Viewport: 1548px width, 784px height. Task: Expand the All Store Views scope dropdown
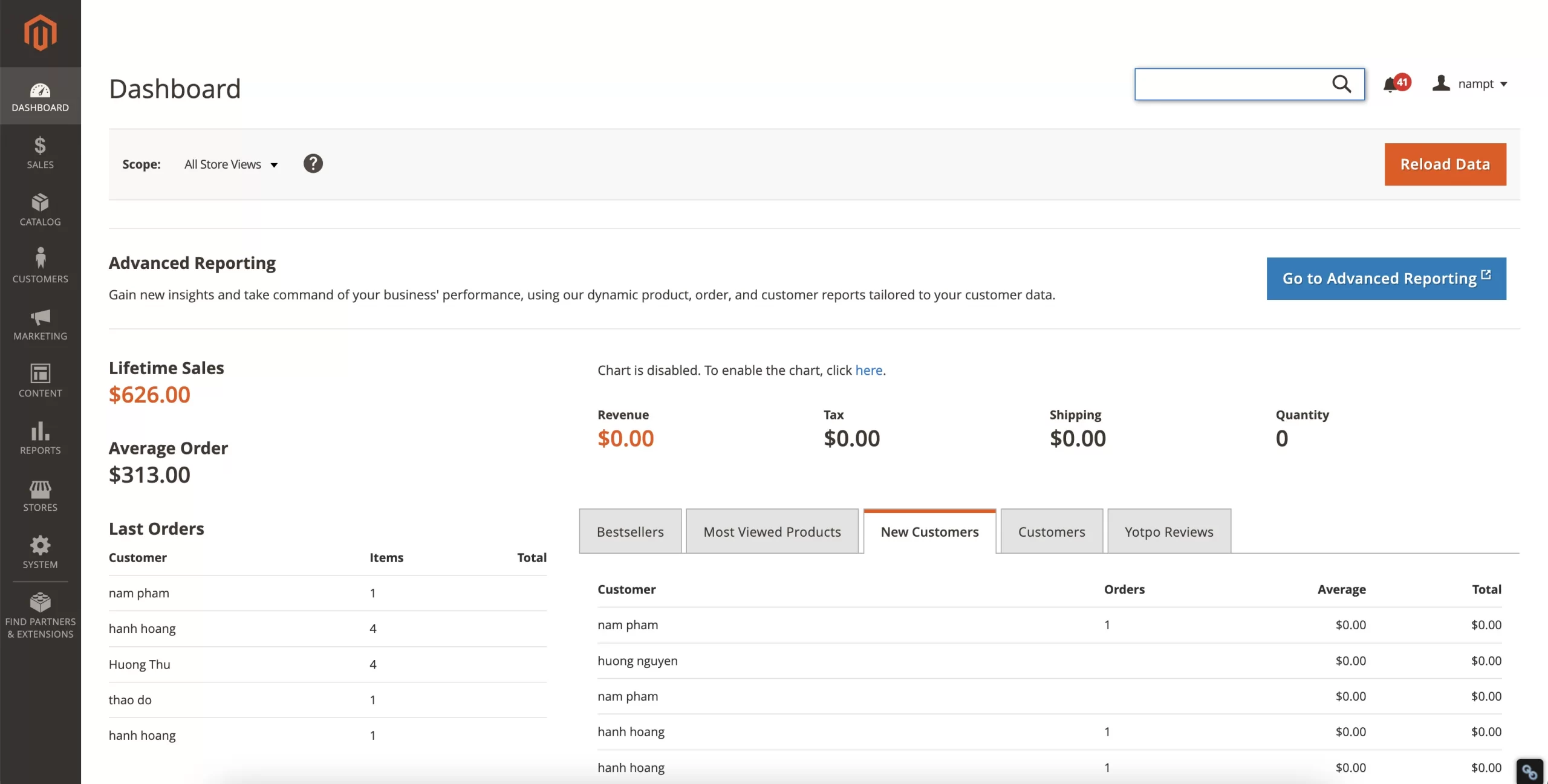click(x=230, y=164)
